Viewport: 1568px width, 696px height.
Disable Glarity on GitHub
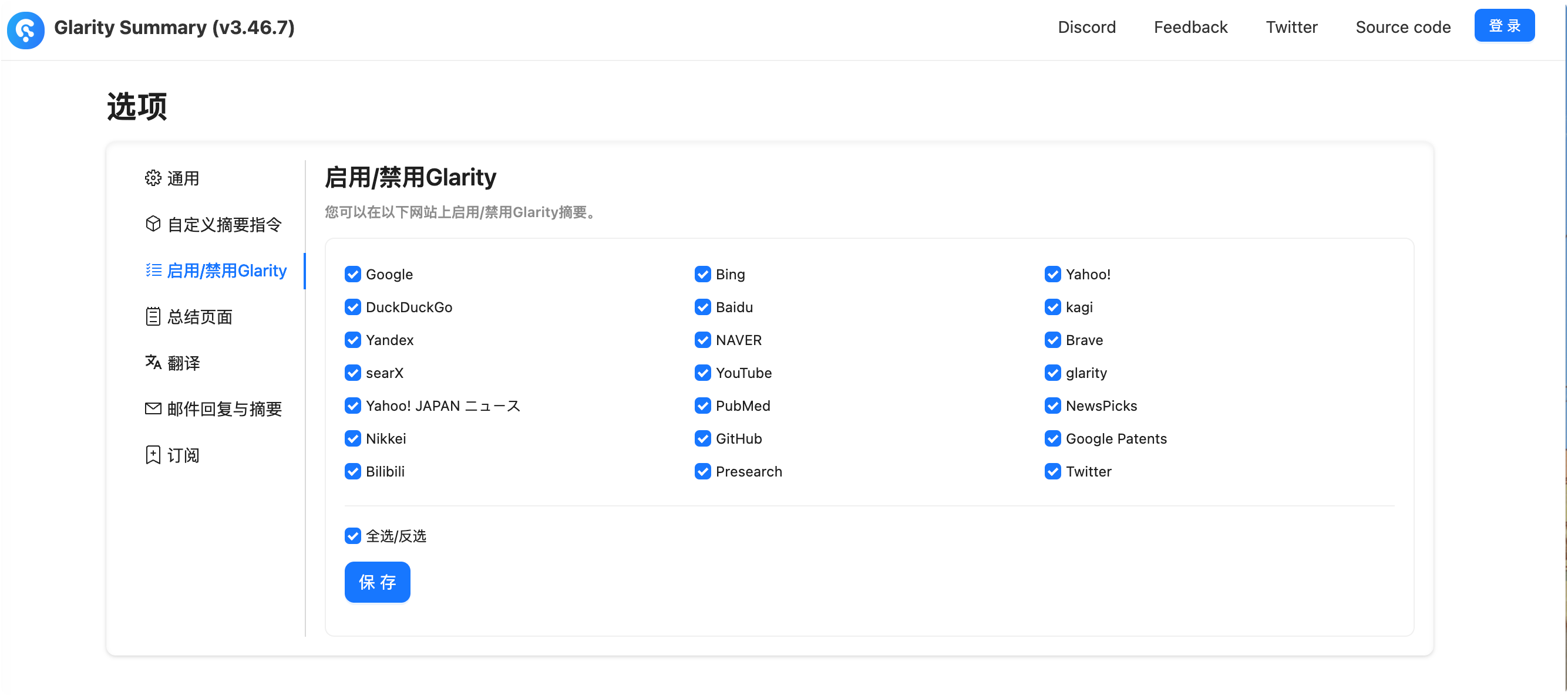coord(702,438)
